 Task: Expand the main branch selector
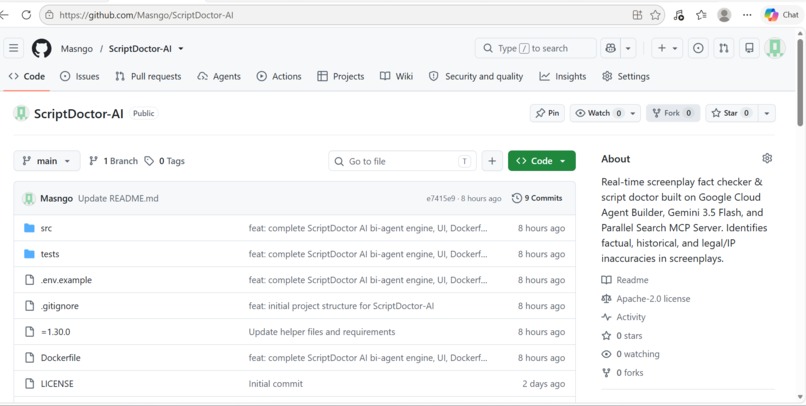[47, 161]
